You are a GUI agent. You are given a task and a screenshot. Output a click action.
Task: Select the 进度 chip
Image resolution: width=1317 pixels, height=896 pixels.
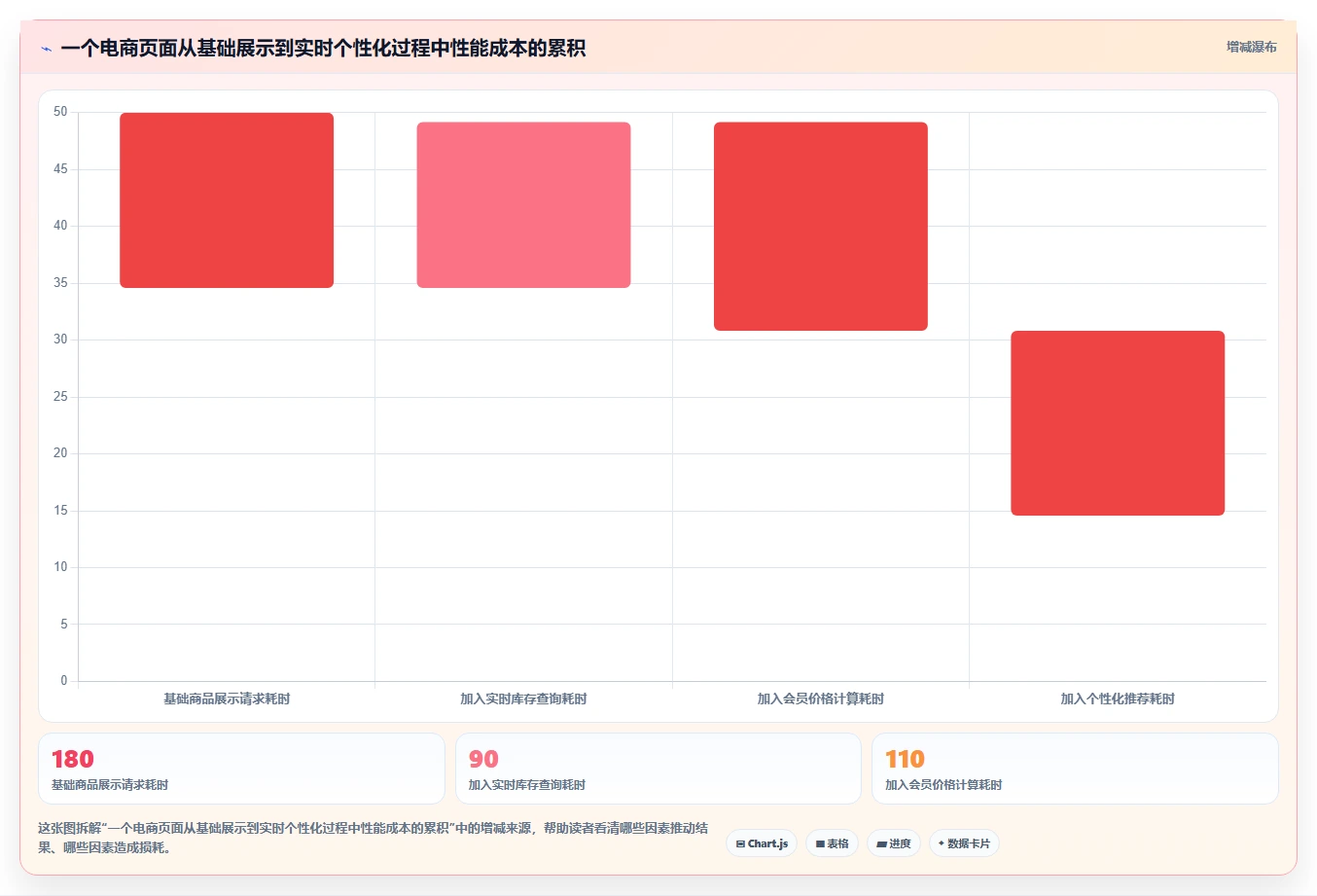tap(894, 843)
